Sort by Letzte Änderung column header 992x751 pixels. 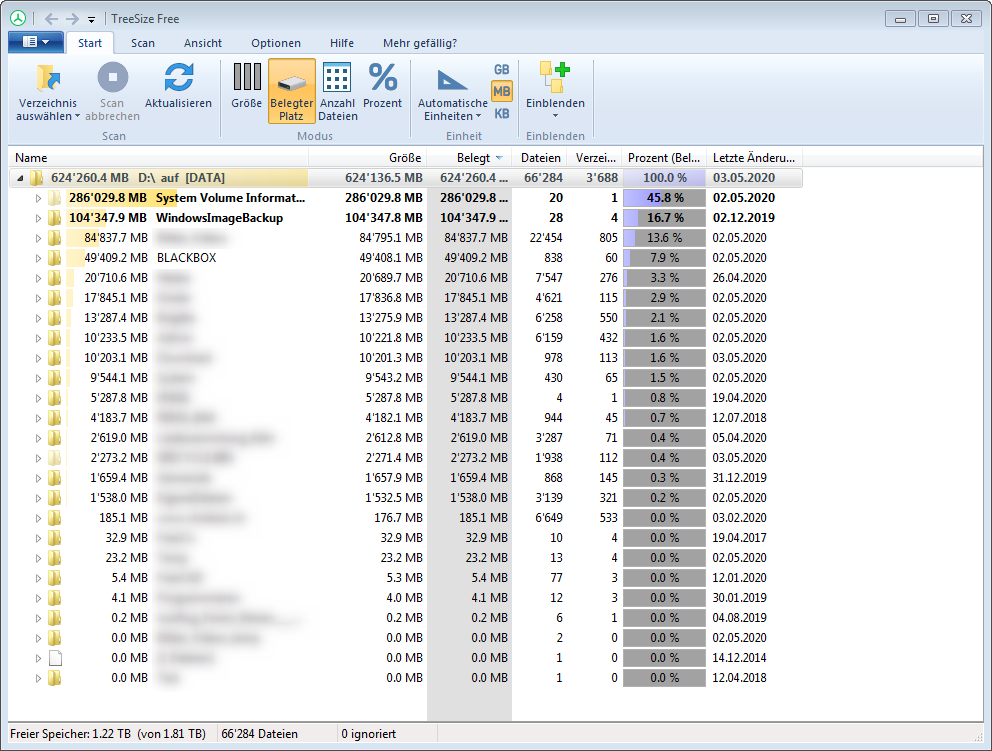(x=753, y=158)
